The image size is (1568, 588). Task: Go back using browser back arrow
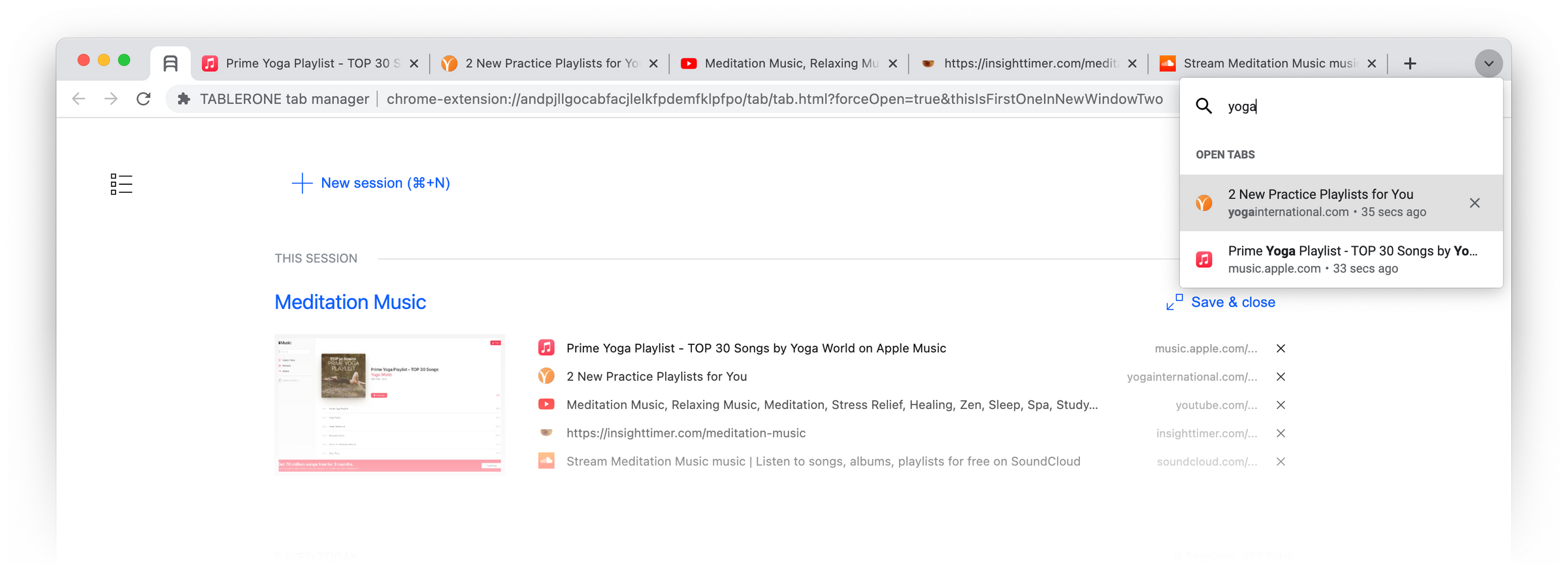[x=79, y=99]
